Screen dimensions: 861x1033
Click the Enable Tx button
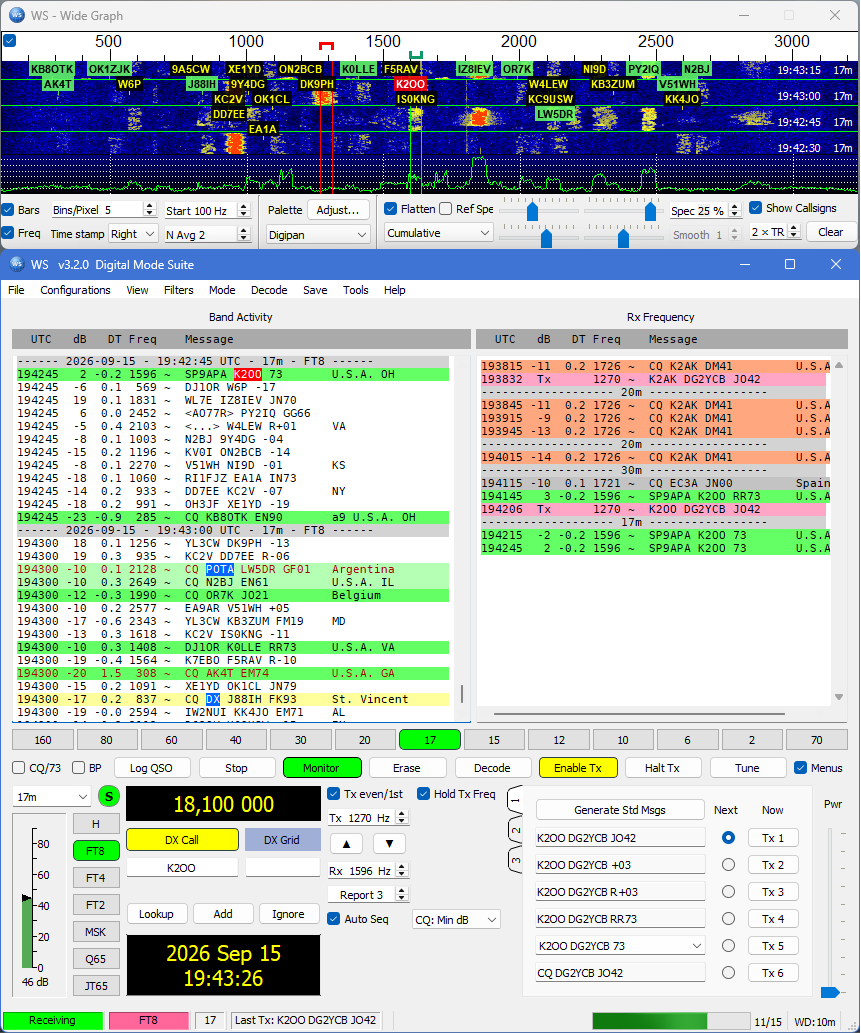[578, 768]
